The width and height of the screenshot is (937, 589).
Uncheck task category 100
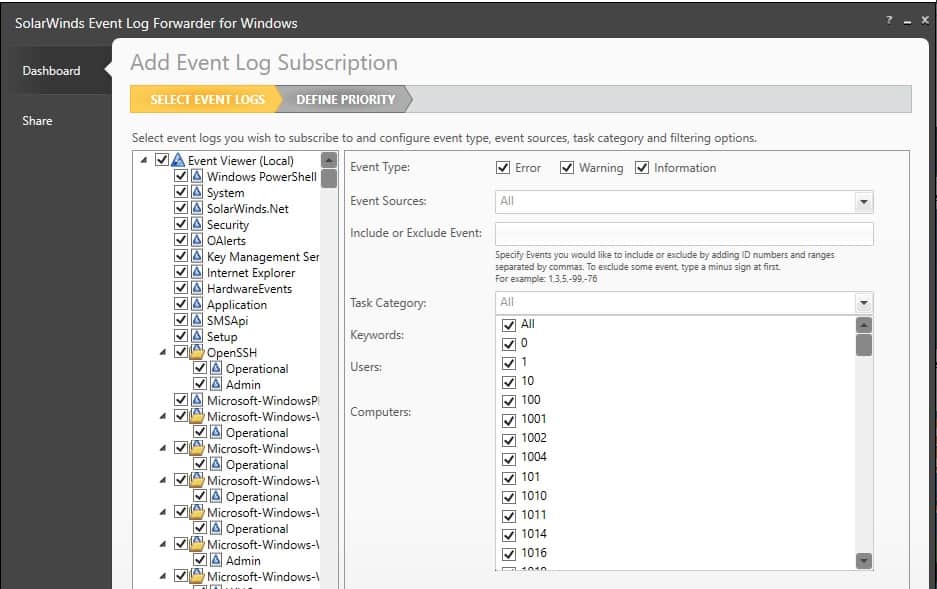coord(509,401)
